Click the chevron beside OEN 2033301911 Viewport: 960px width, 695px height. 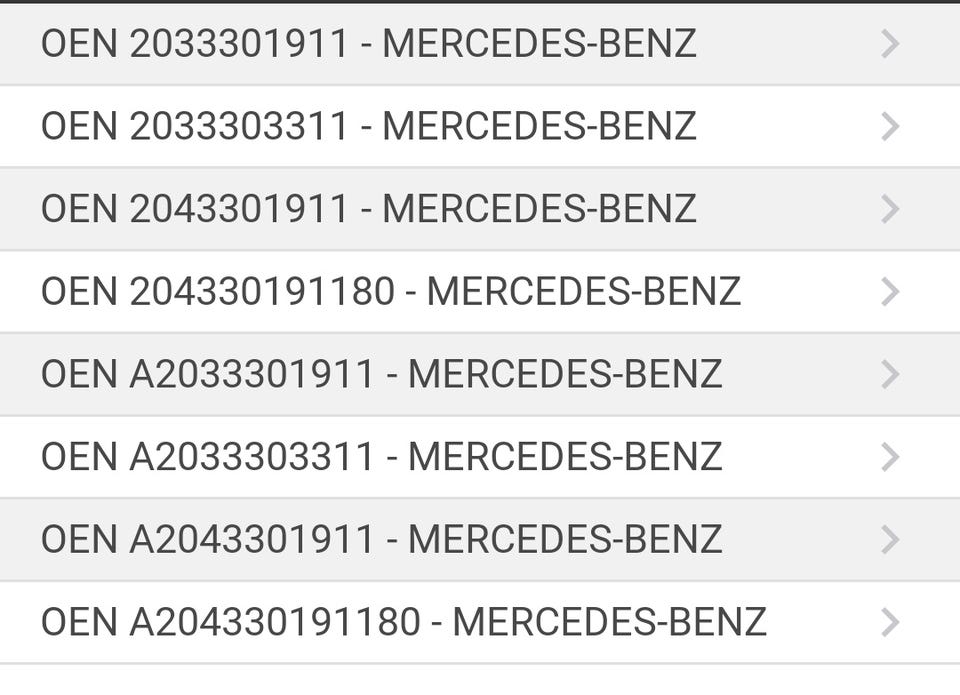tap(890, 44)
